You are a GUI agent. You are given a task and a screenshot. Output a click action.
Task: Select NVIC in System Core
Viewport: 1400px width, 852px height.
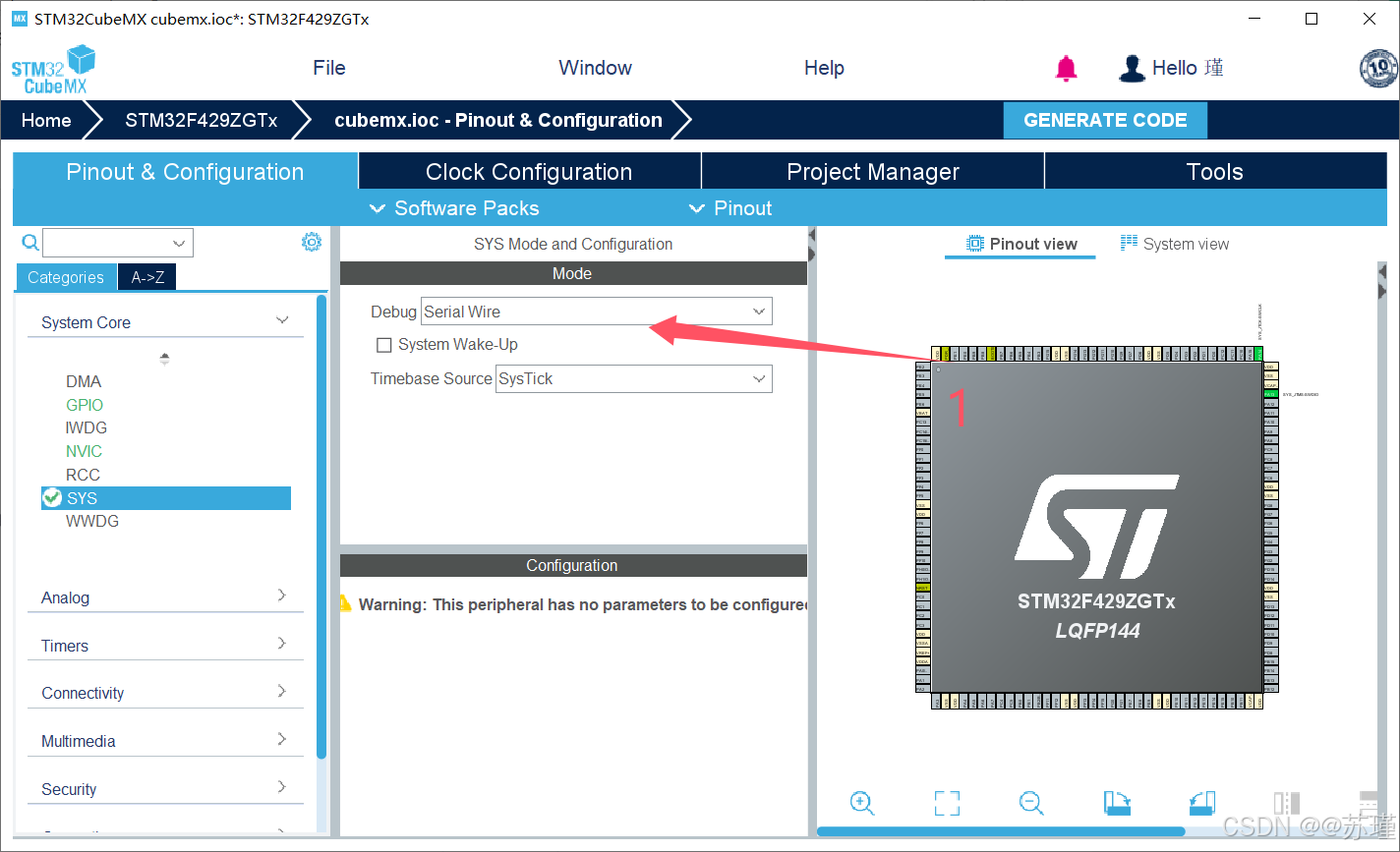pos(85,451)
